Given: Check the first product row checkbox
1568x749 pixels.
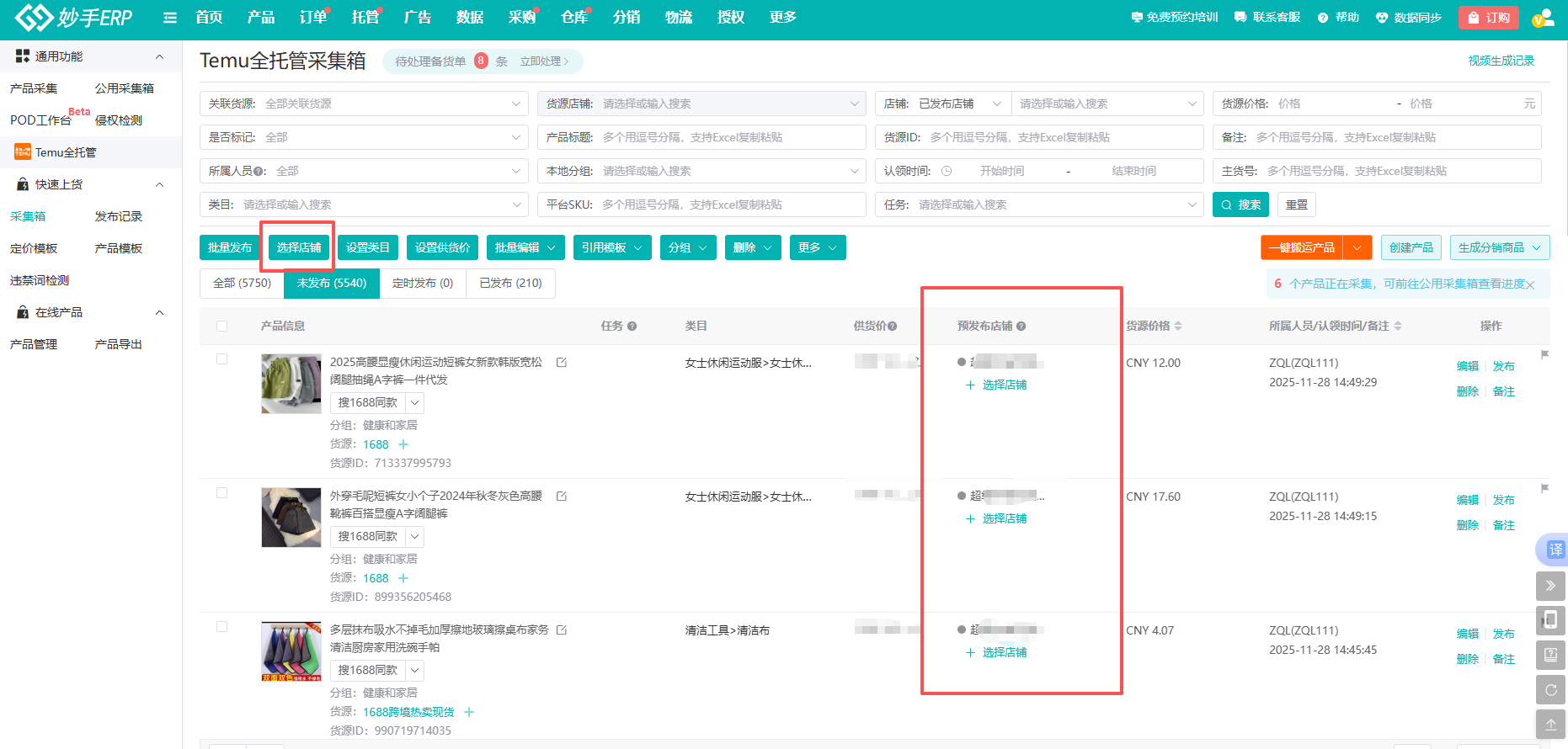Looking at the screenshot, I should (x=222, y=359).
